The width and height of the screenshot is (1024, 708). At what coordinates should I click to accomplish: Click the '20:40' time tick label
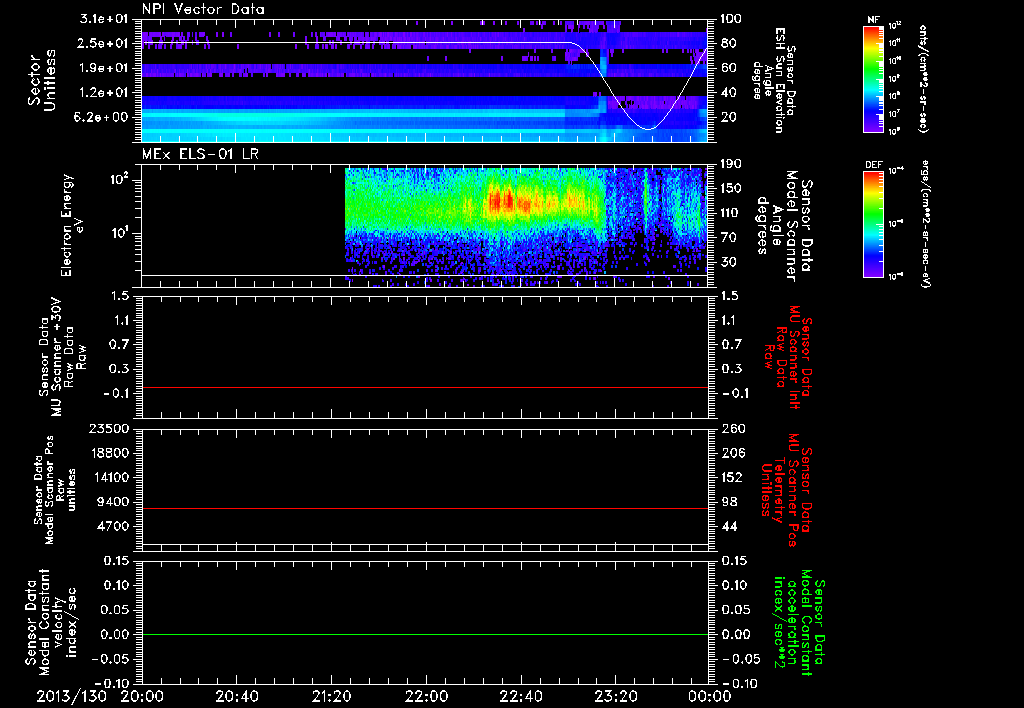pos(236,696)
